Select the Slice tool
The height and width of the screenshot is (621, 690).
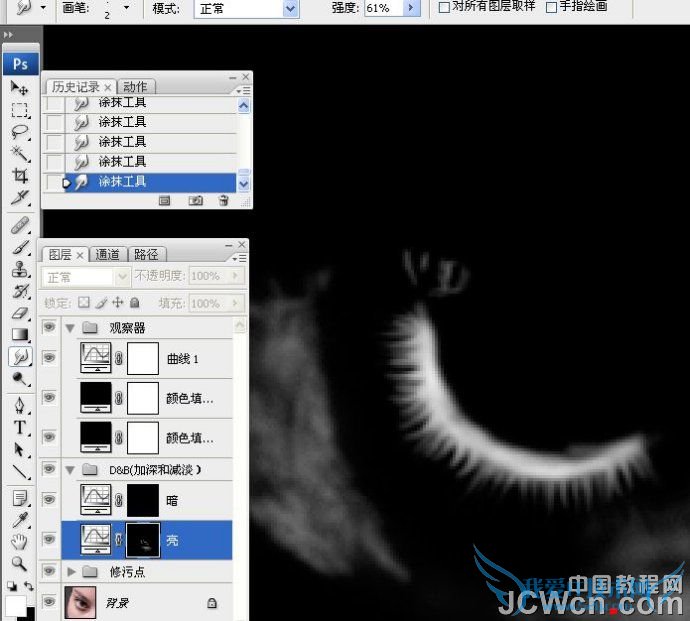point(19,198)
